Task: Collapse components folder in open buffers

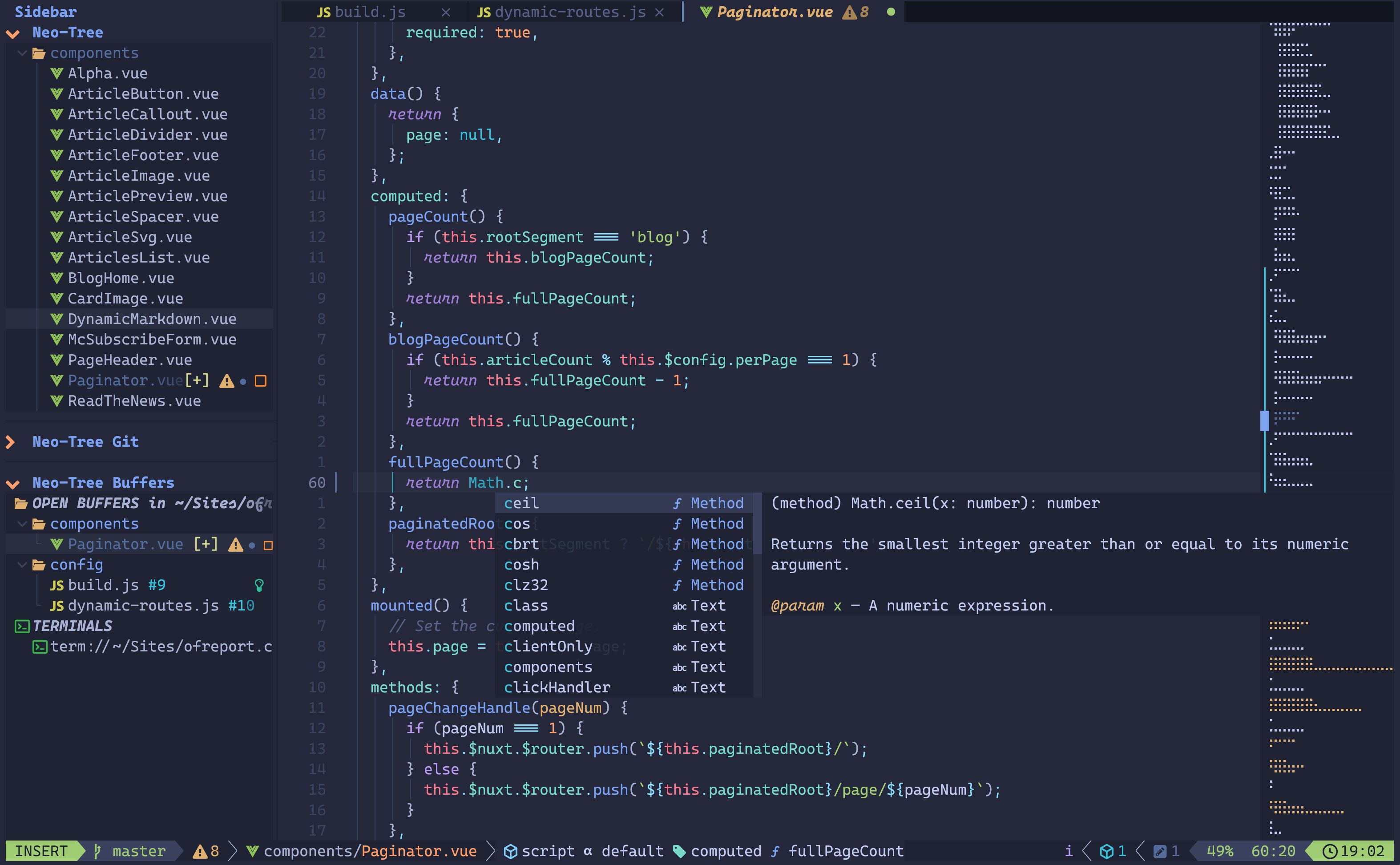Action: pyautogui.click(x=22, y=524)
